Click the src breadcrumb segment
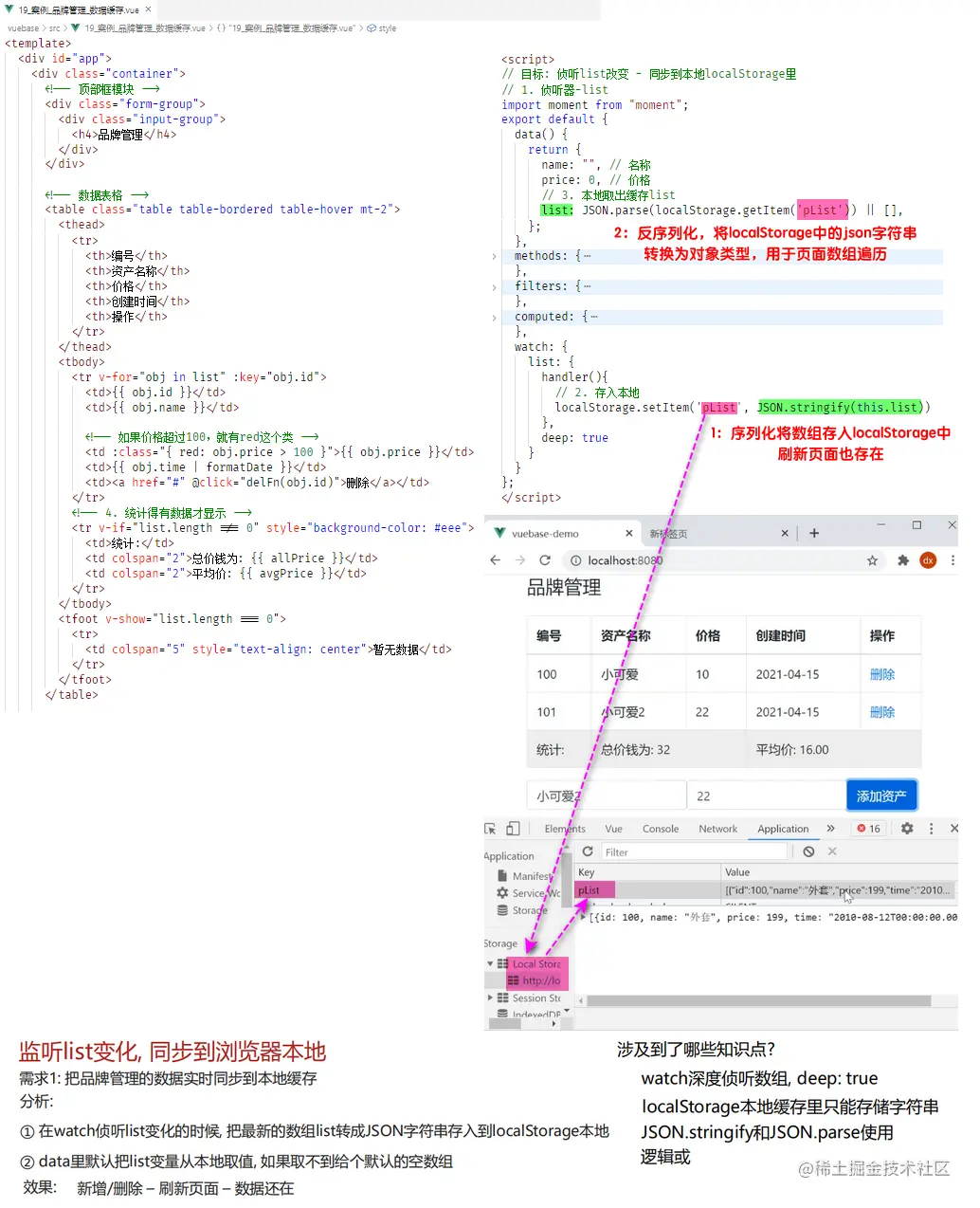The width and height of the screenshot is (980, 1208). 54,28
